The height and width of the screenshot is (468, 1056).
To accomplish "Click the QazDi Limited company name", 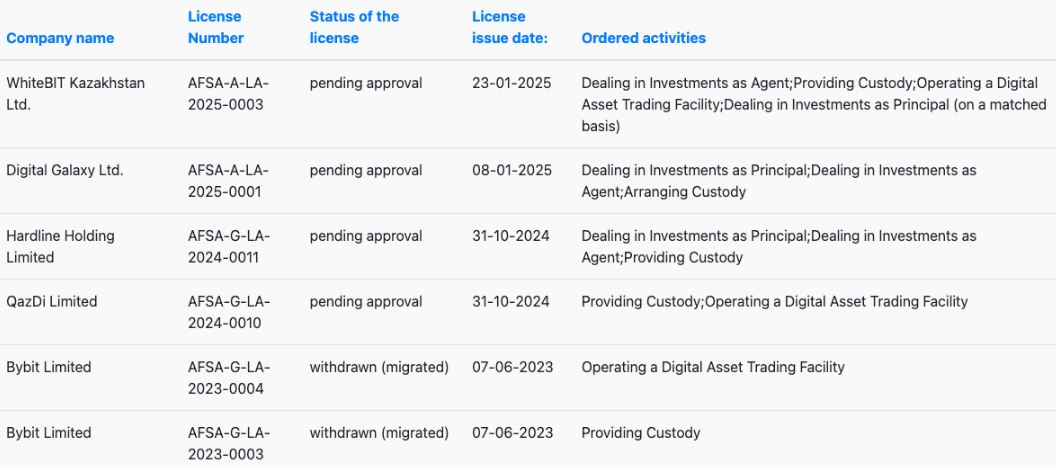I will click(x=52, y=301).
